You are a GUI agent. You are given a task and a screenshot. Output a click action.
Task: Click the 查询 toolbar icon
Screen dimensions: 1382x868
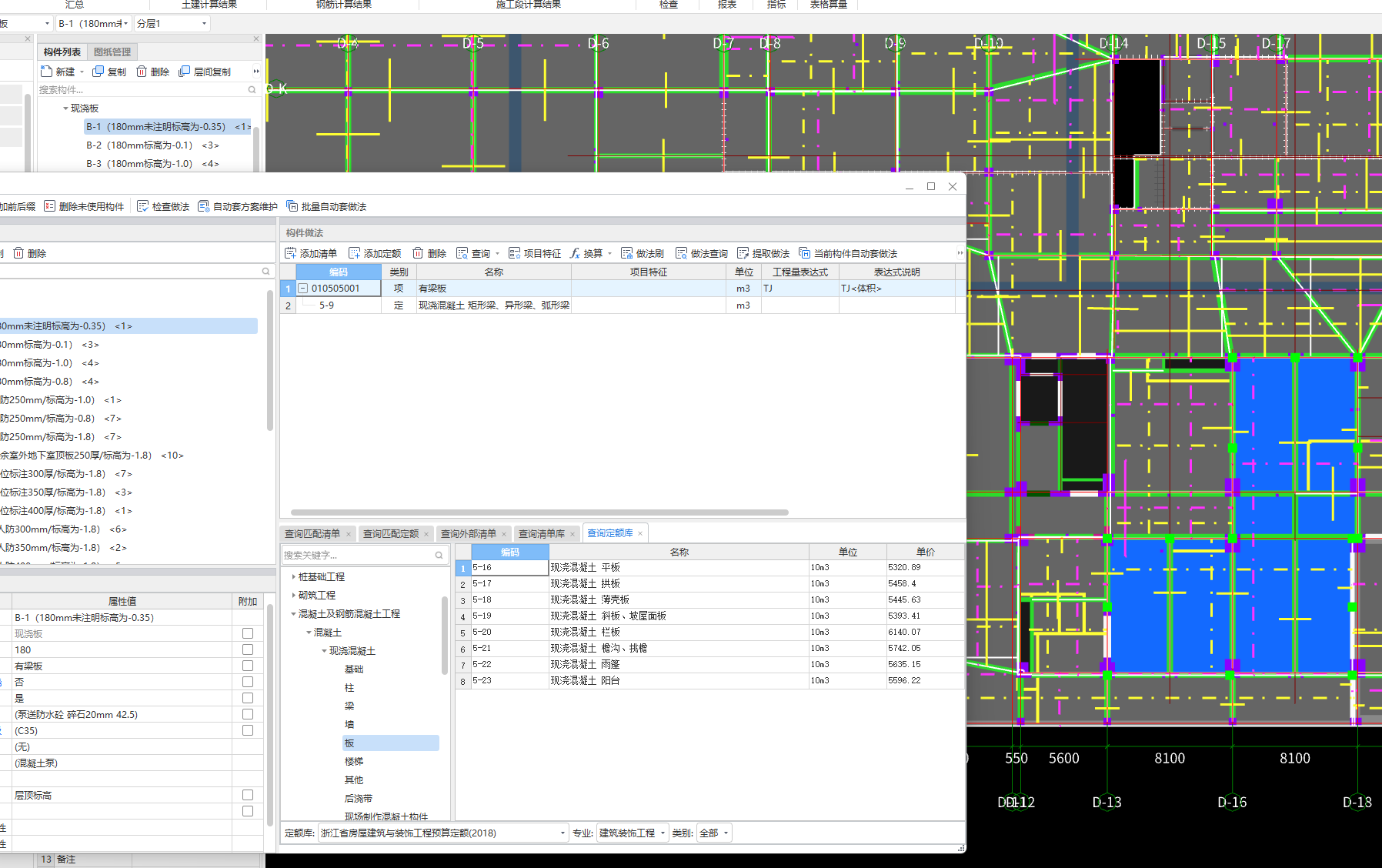(462, 253)
